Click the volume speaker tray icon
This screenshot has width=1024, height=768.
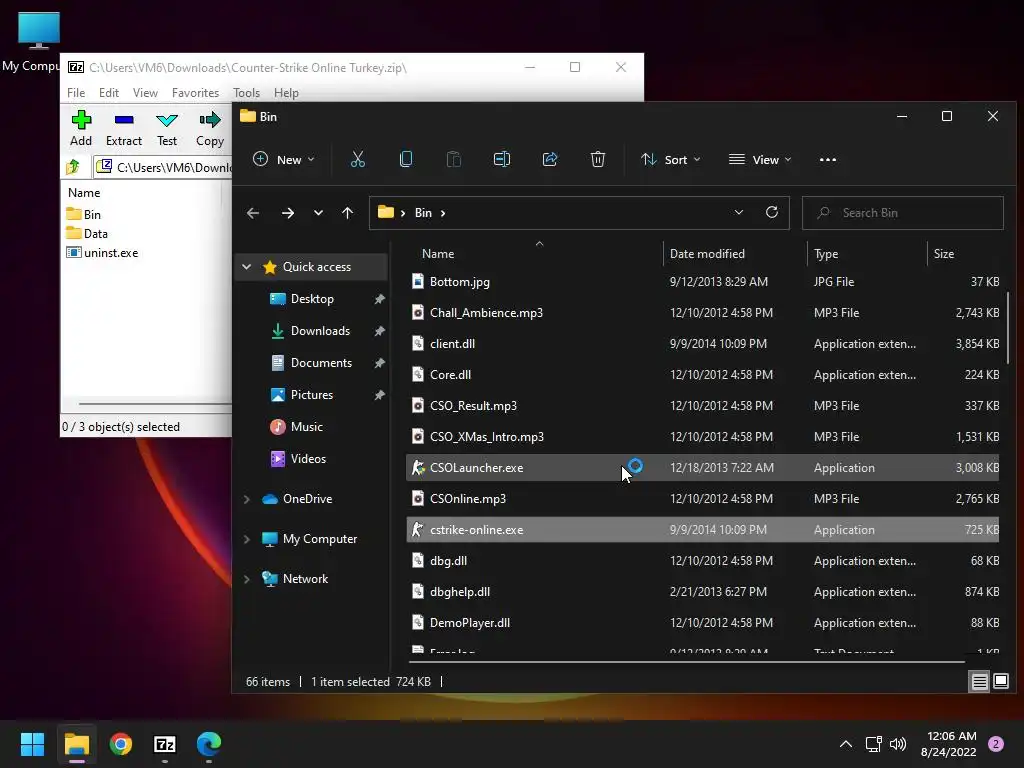click(898, 744)
